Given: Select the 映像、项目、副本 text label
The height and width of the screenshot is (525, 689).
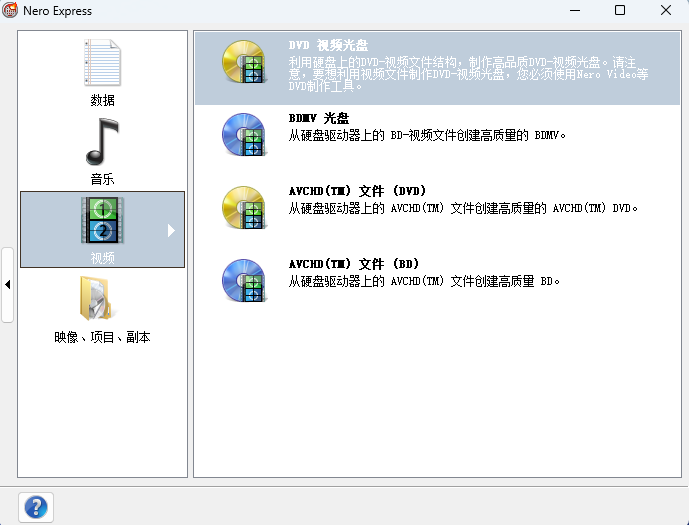Looking at the screenshot, I should pyautogui.click(x=102, y=338).
